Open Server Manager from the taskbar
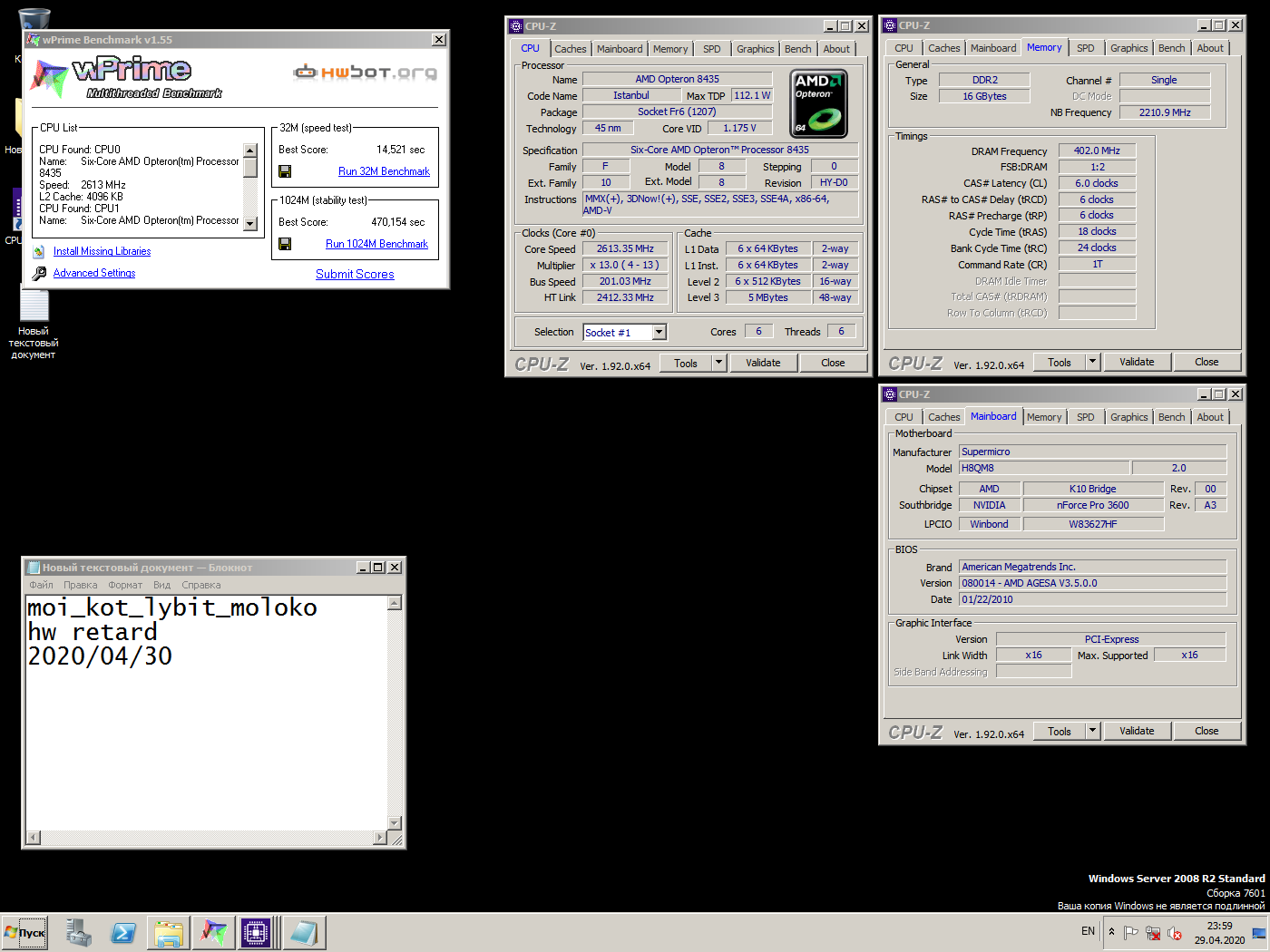The height and width of the screenshot is (952, 1270). (79, 933)
